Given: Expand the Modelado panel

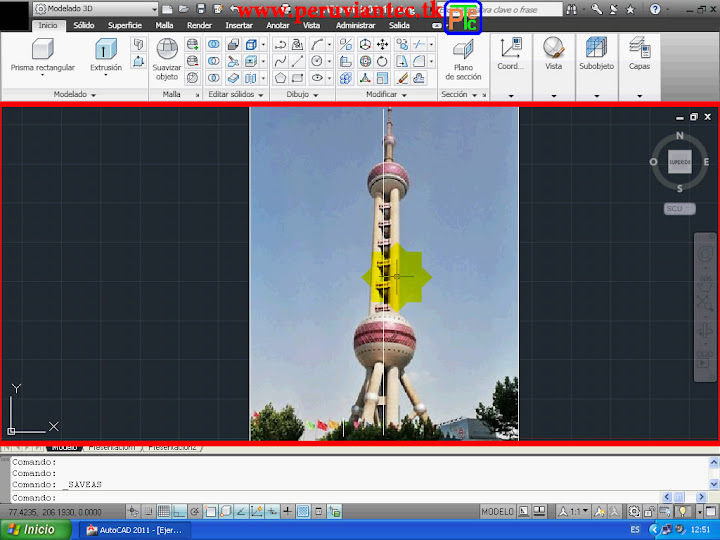Looking at the screenshot, I should (x=74, y=94).
